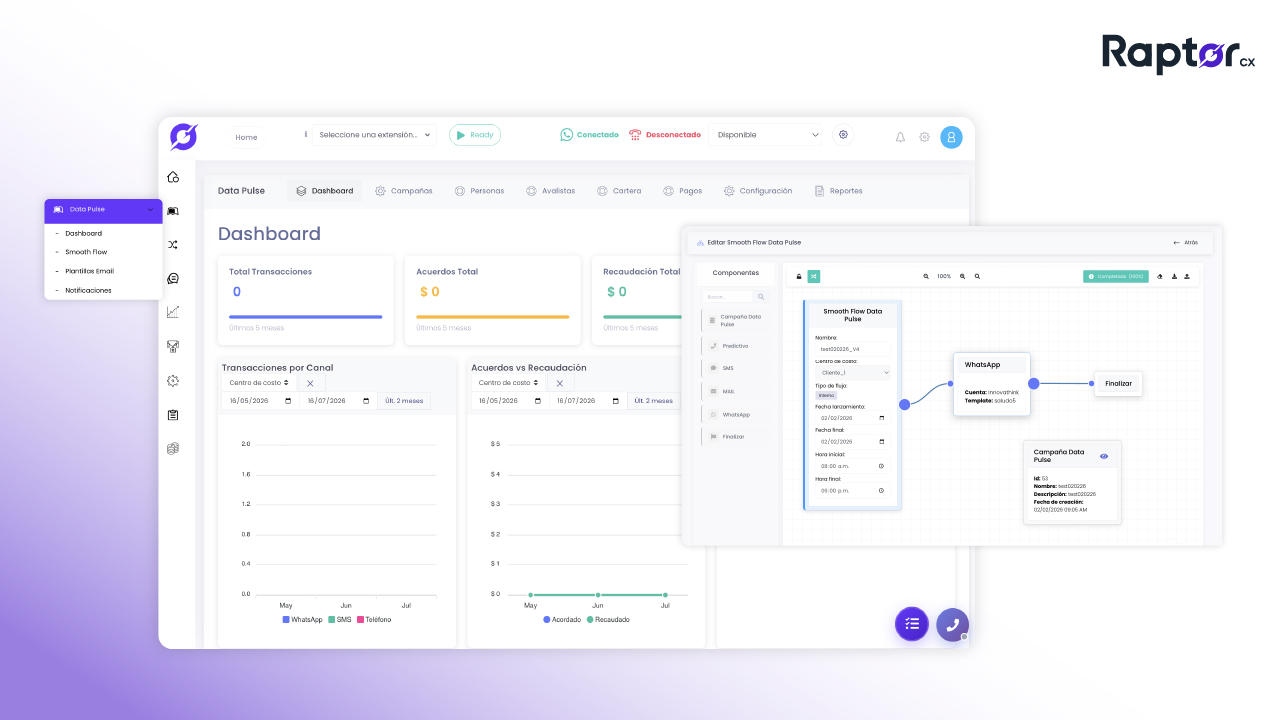
Task: Open the line chart icon in the sidebar
Action: point(173,312)
